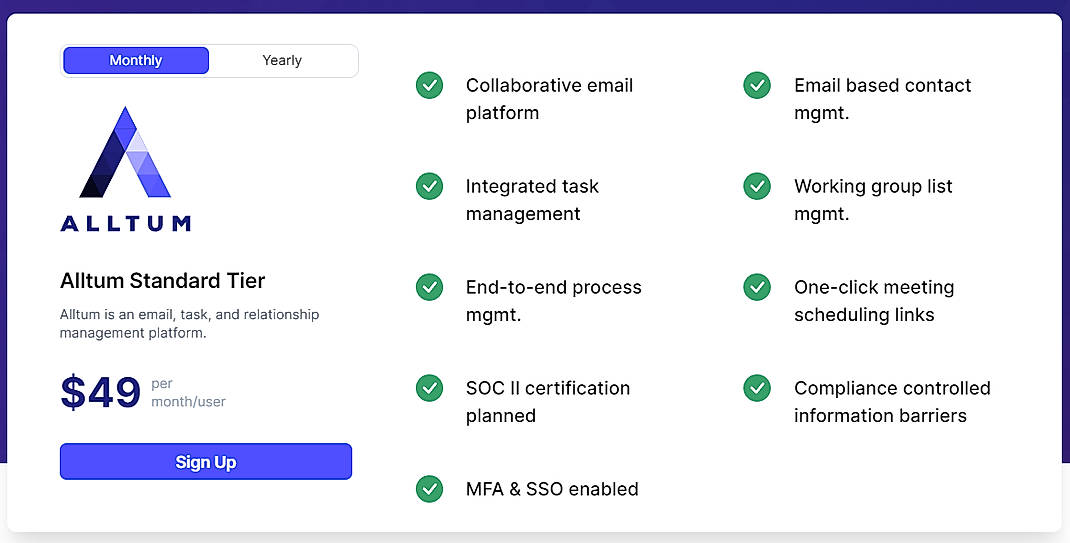Click the checkmark beside Email based contact mgmt.

[x=757, y=85]
